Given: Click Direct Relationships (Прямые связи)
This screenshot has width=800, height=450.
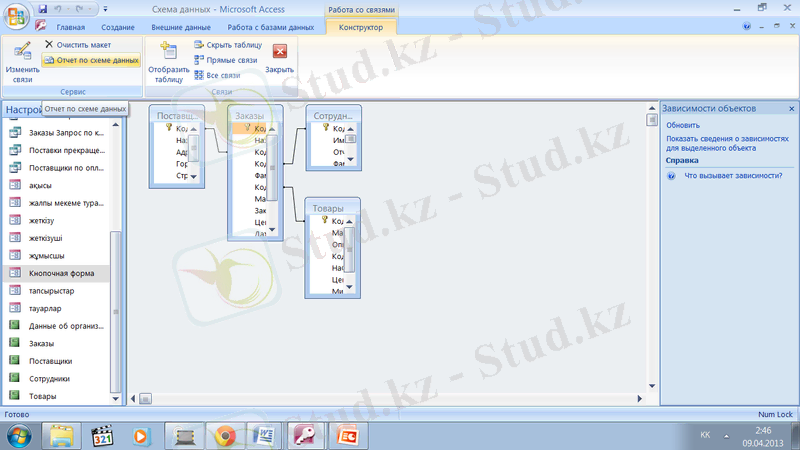Looking at the screenshot, I should [x=226, y=60].
